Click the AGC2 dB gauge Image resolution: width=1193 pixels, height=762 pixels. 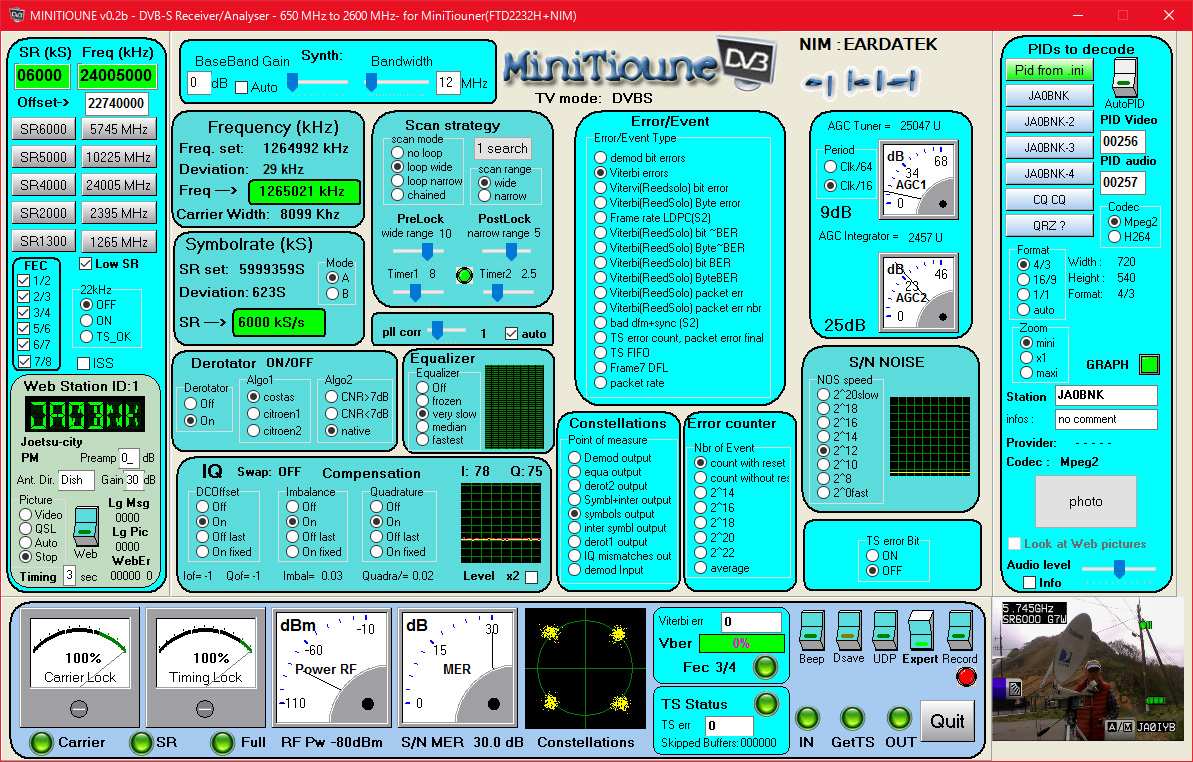pyautogui.click(x=918, y=293)
